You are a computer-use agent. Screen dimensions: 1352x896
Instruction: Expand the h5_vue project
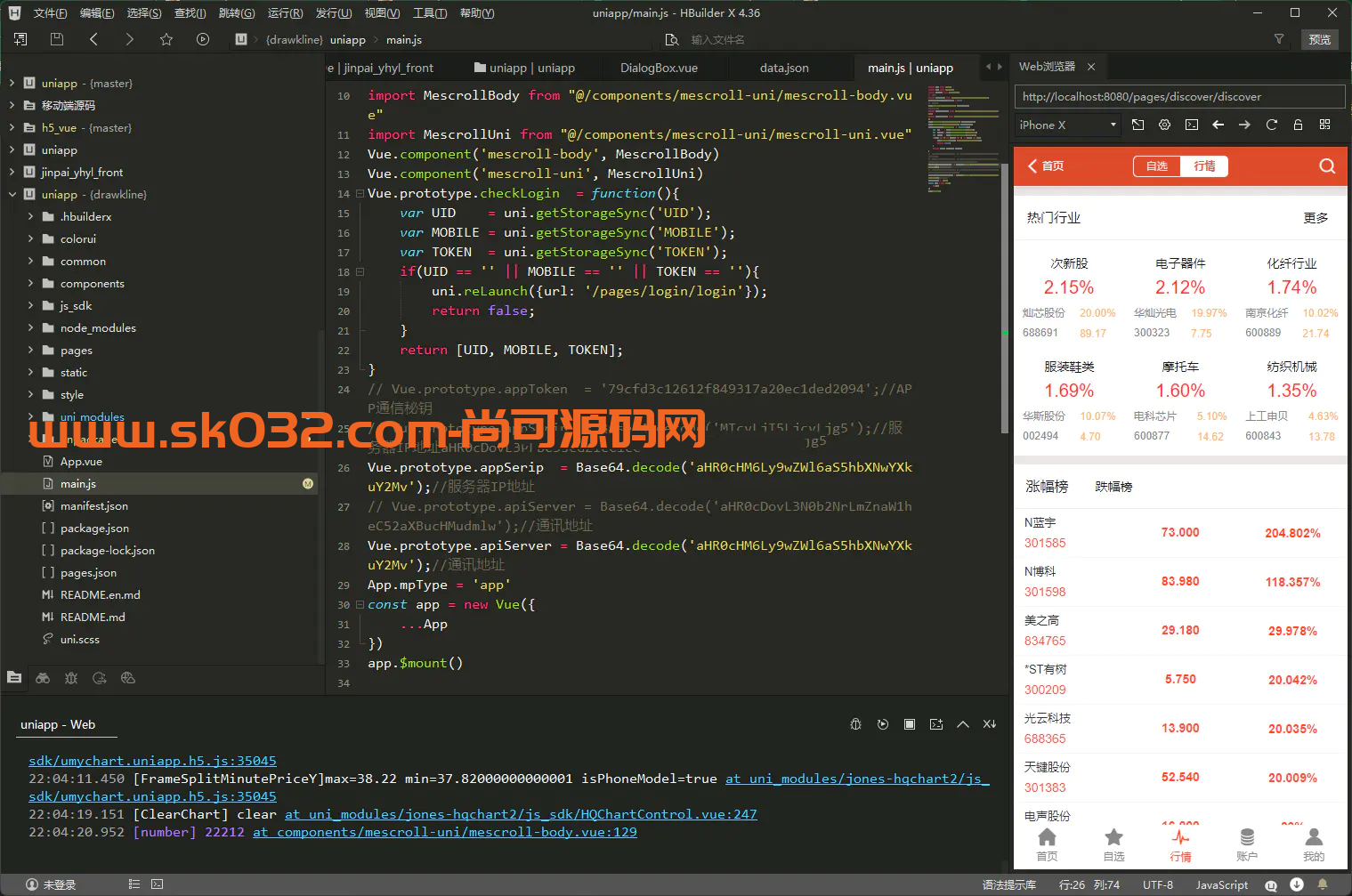pos(12,127)
